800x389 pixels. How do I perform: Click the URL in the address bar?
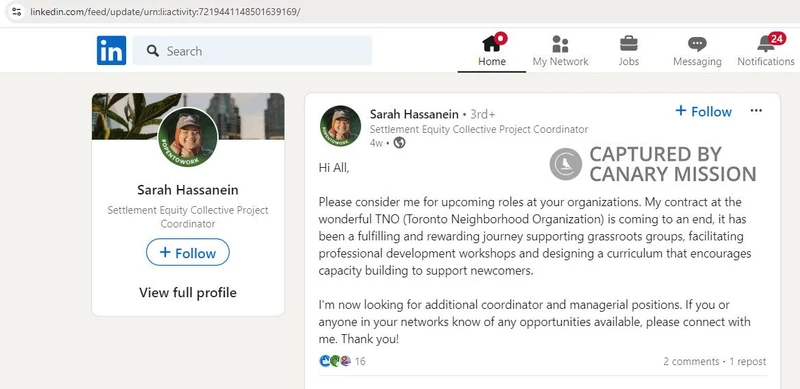tap(165, 11)
